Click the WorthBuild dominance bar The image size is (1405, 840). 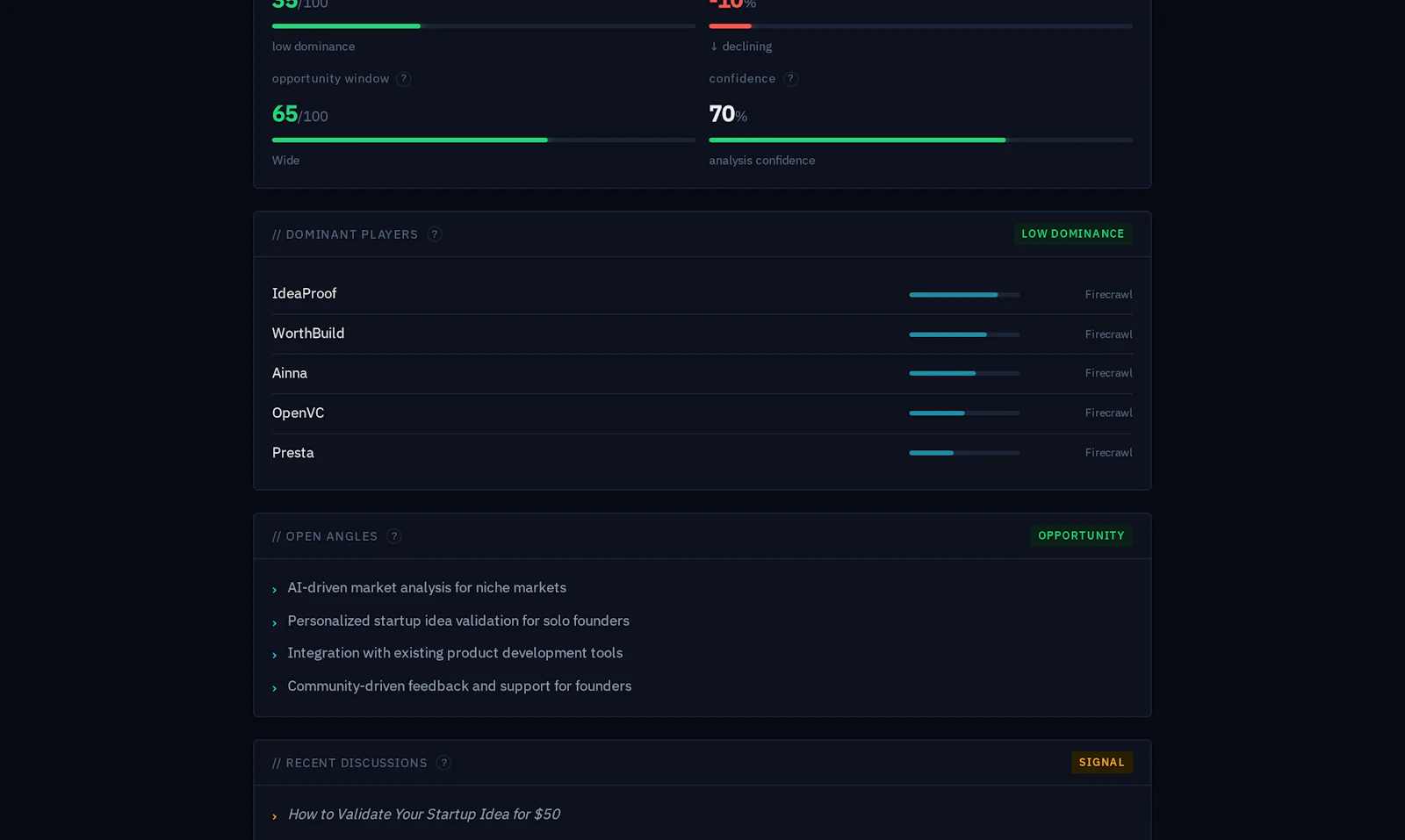pos(964,334)
